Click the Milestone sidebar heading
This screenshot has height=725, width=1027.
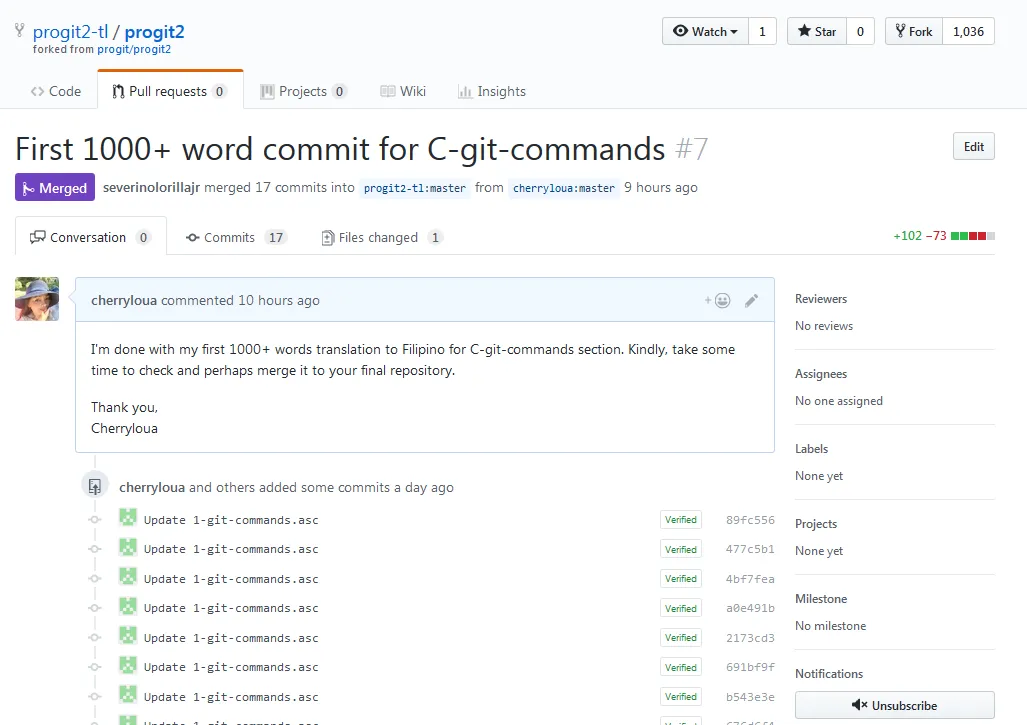point(821,599)
